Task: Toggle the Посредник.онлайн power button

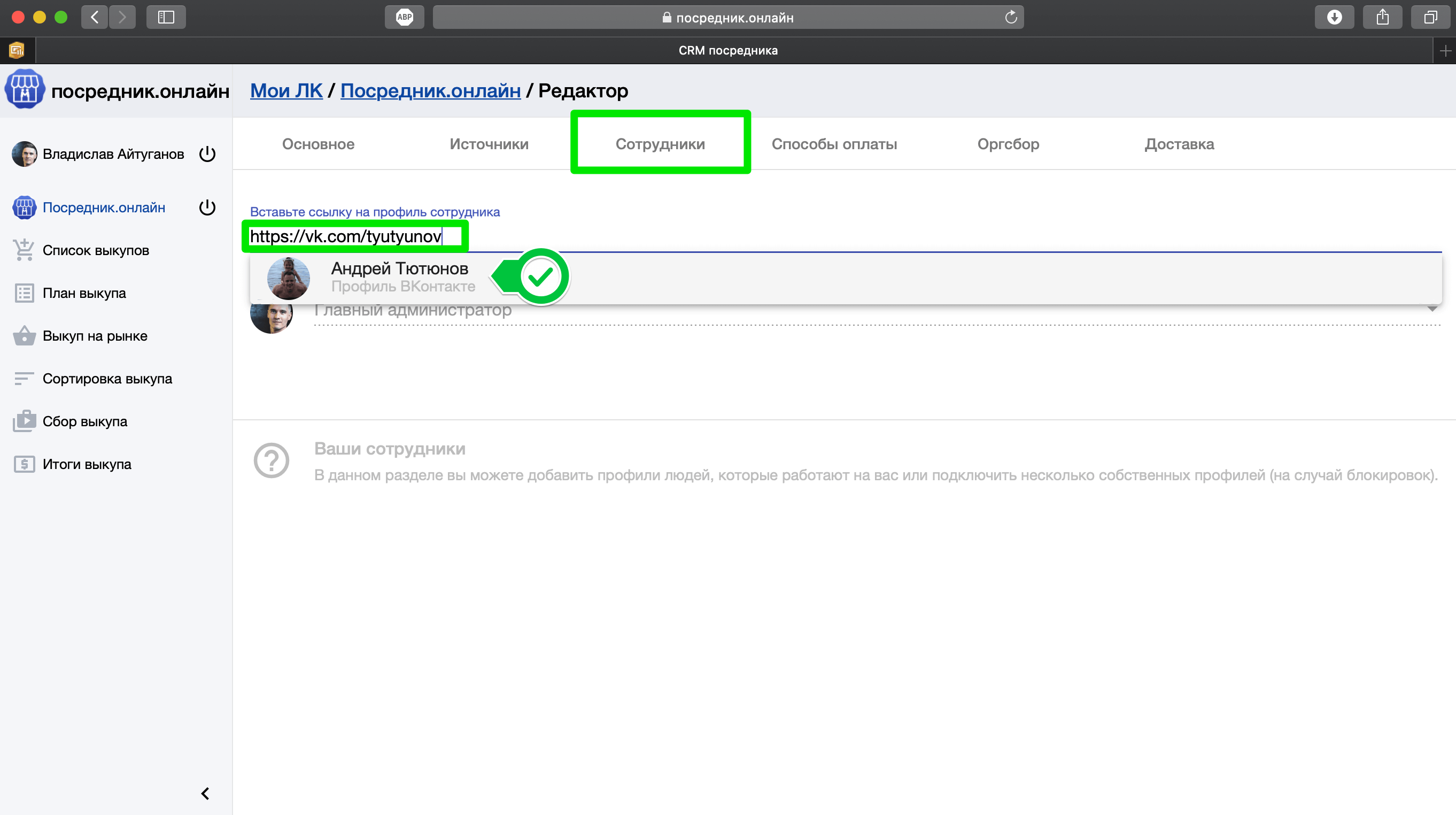Action: tap(207, 207)
